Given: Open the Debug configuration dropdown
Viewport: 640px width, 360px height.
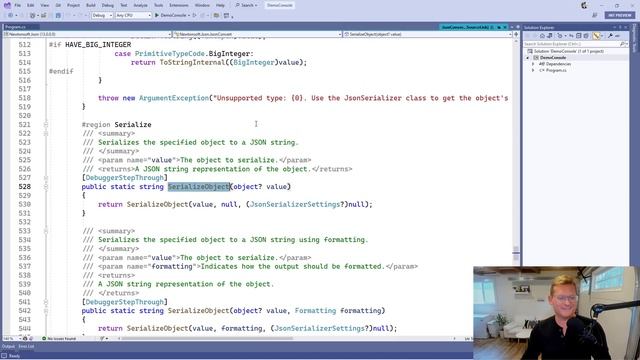Looking at the screenshot, I should tap(102, 15).
